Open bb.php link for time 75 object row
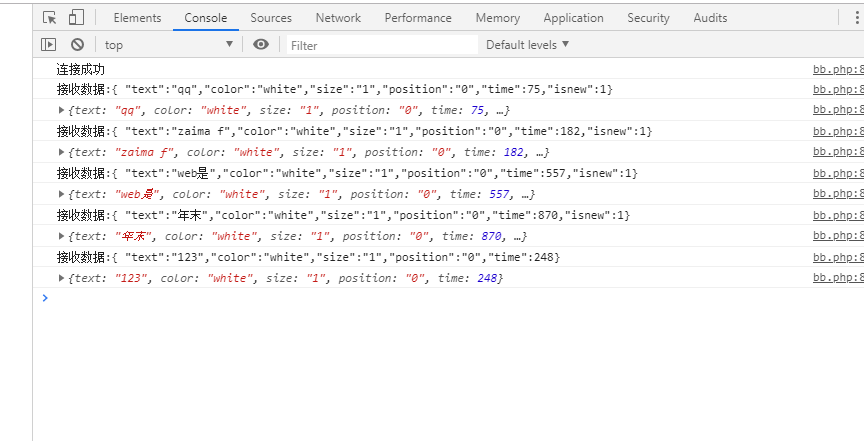Image resolution: width=864 pixels, height=441 pixels. [x=838, y=110]
